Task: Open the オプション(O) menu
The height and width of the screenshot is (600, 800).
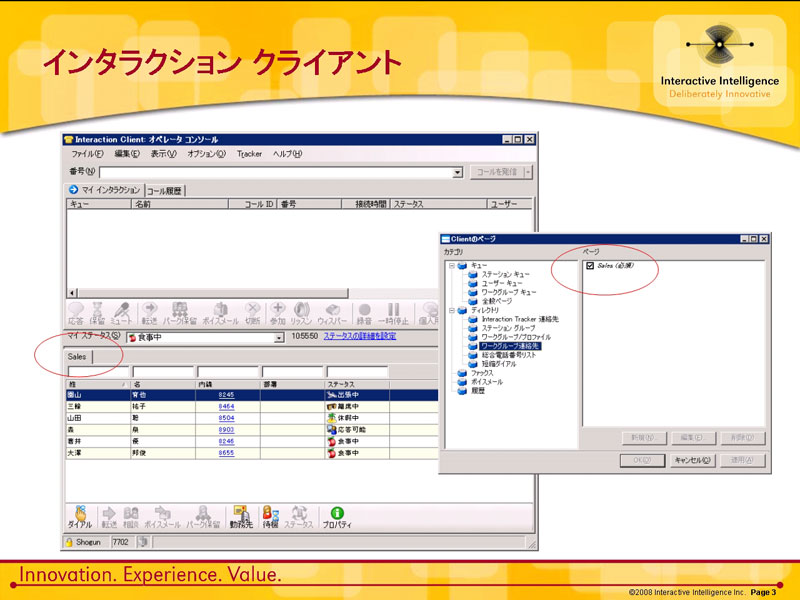Action: [206, 154]
